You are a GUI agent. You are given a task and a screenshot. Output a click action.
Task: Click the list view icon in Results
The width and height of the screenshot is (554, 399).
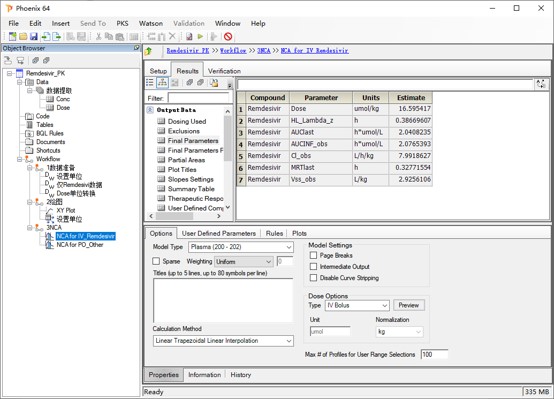[x=150, y=83]
